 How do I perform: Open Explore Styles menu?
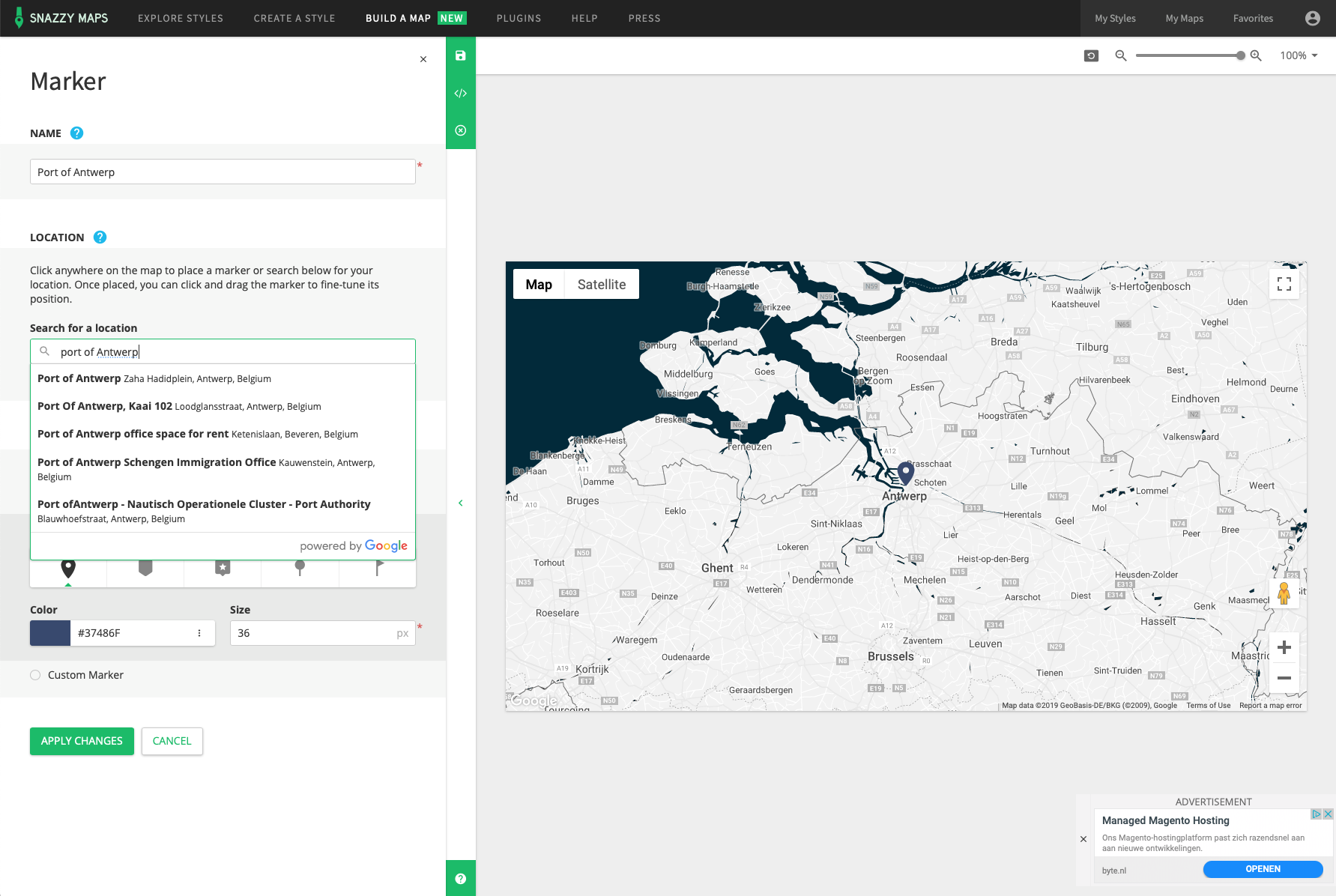[x=181, y=18]
